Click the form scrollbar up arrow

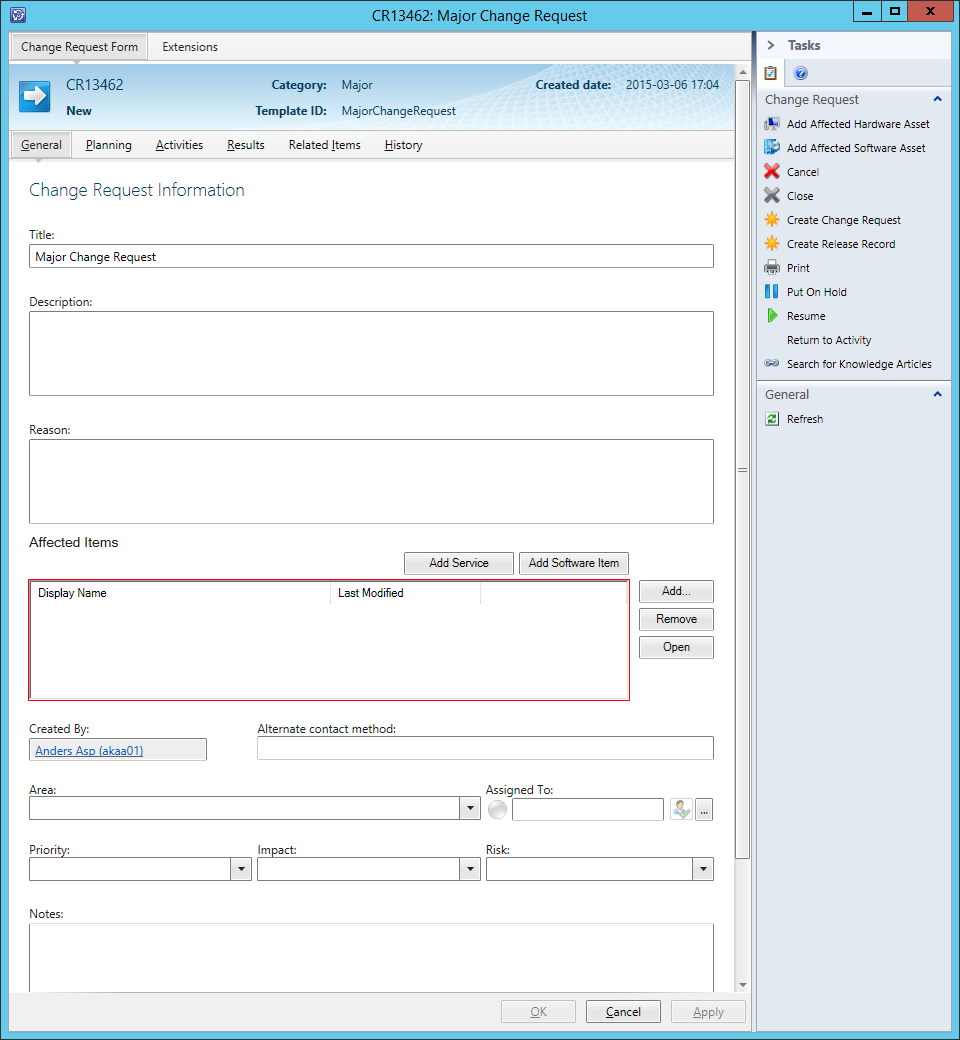[x=742, y=72]
